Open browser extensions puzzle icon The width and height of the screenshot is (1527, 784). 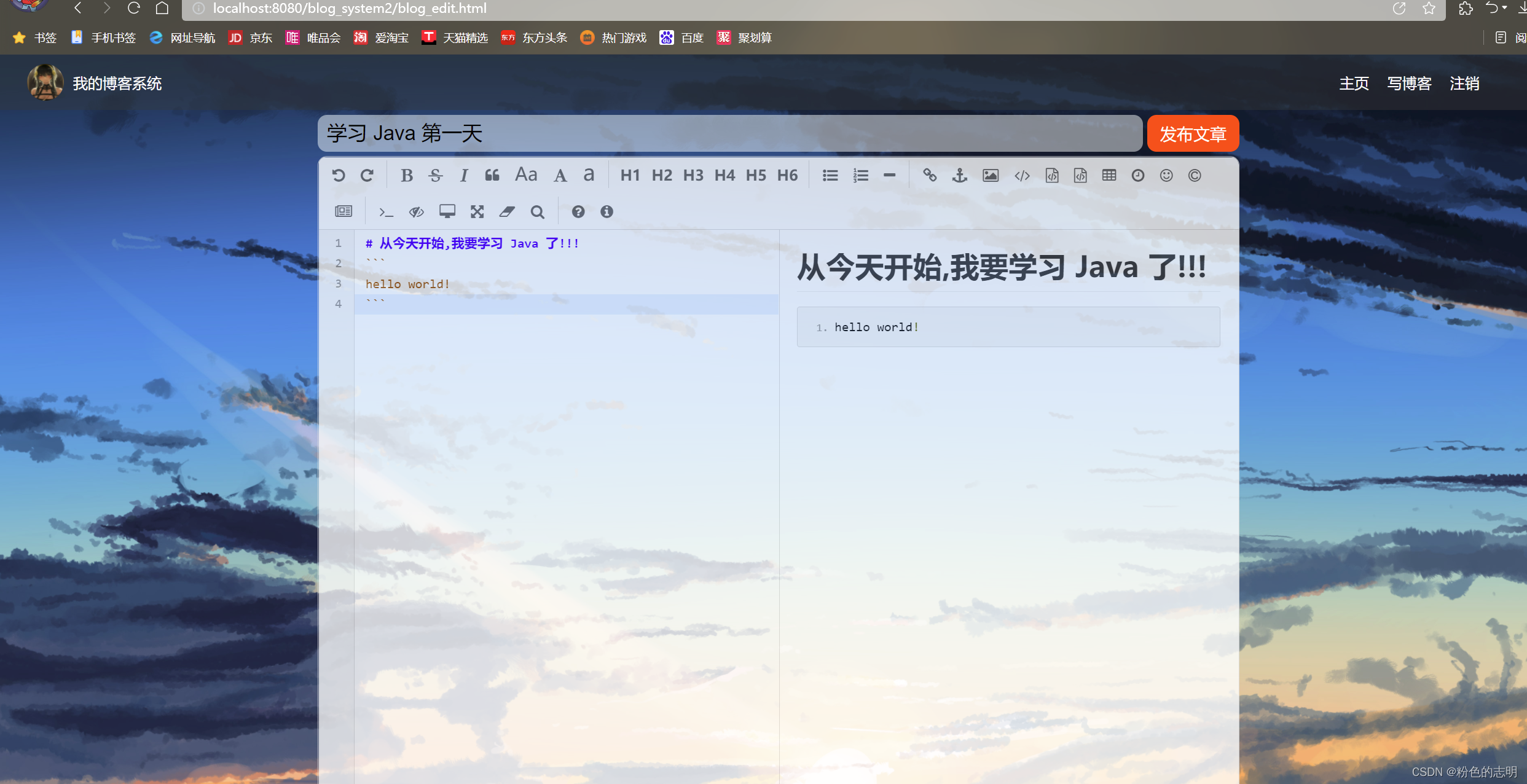[x=1466, y=9]
